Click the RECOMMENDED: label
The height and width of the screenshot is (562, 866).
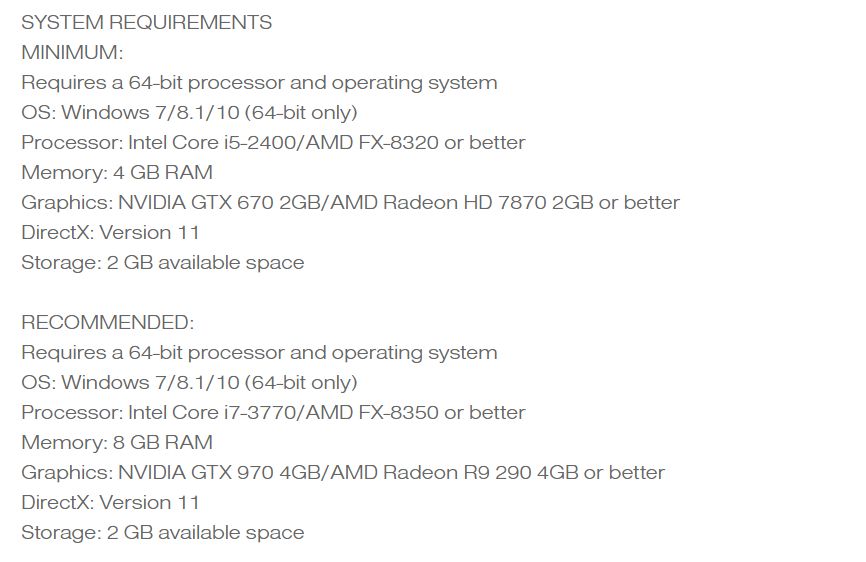click(x=108, y=322)
